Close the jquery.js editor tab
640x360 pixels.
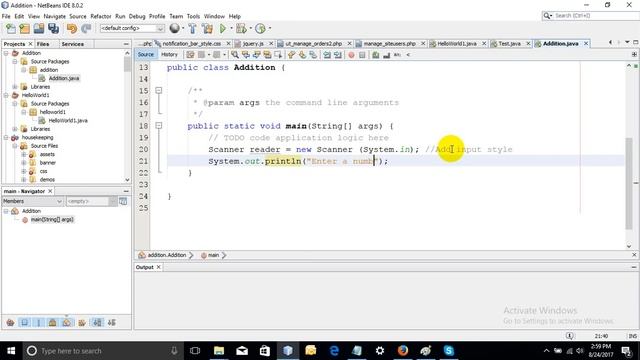coord(271,43)
